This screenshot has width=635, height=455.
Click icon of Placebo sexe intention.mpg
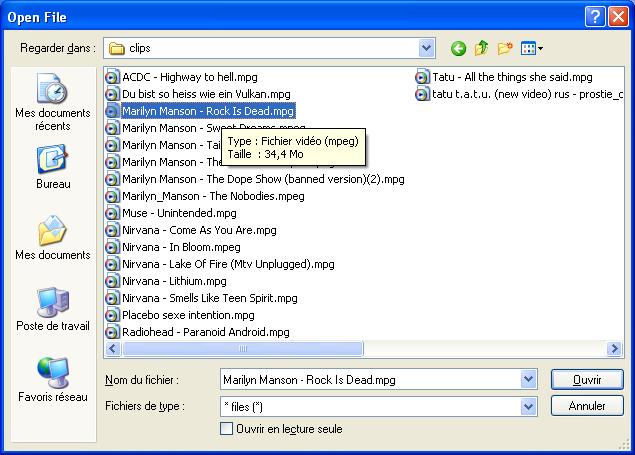(112, 315)
